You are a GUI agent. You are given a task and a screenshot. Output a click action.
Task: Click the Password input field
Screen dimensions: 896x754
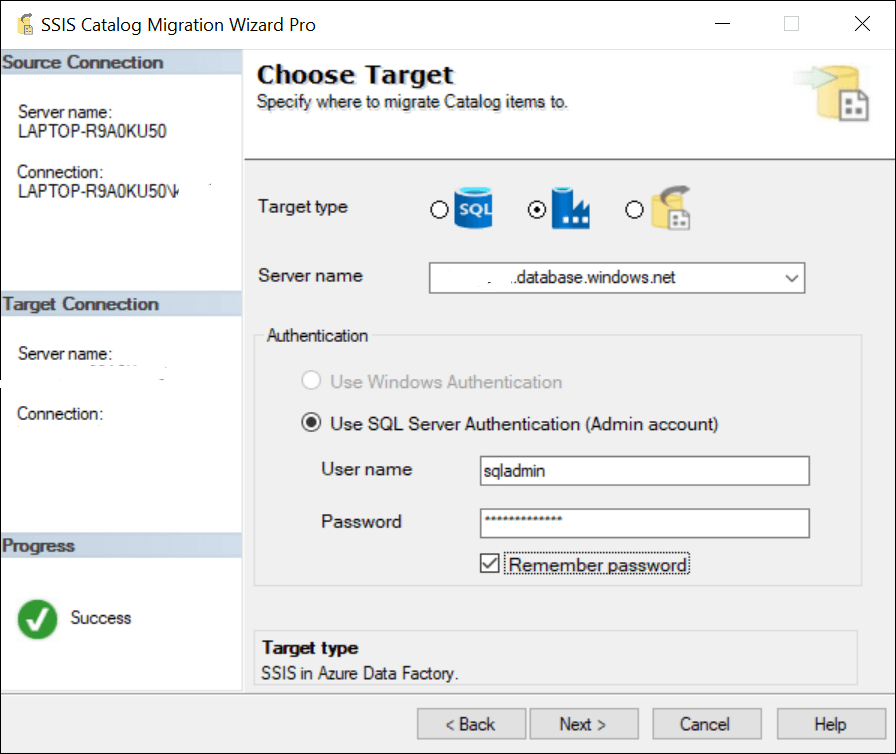[645, 523]
